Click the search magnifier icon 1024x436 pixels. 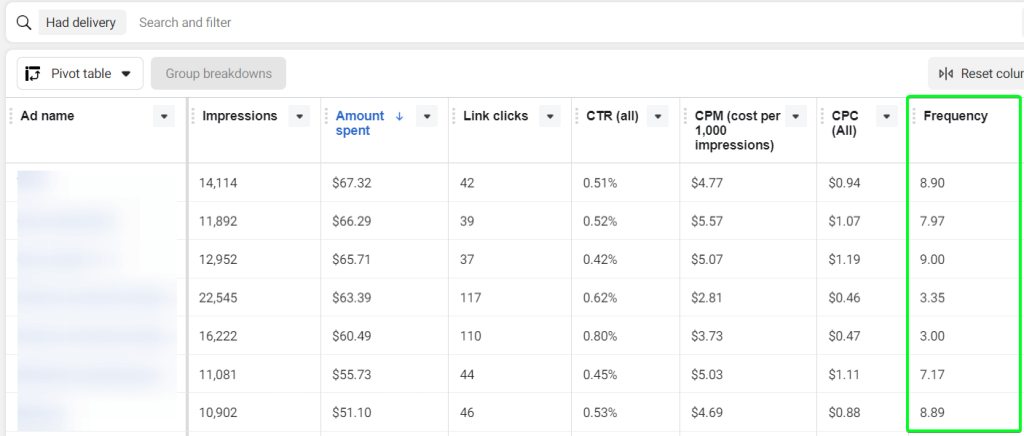click(24, 22)
